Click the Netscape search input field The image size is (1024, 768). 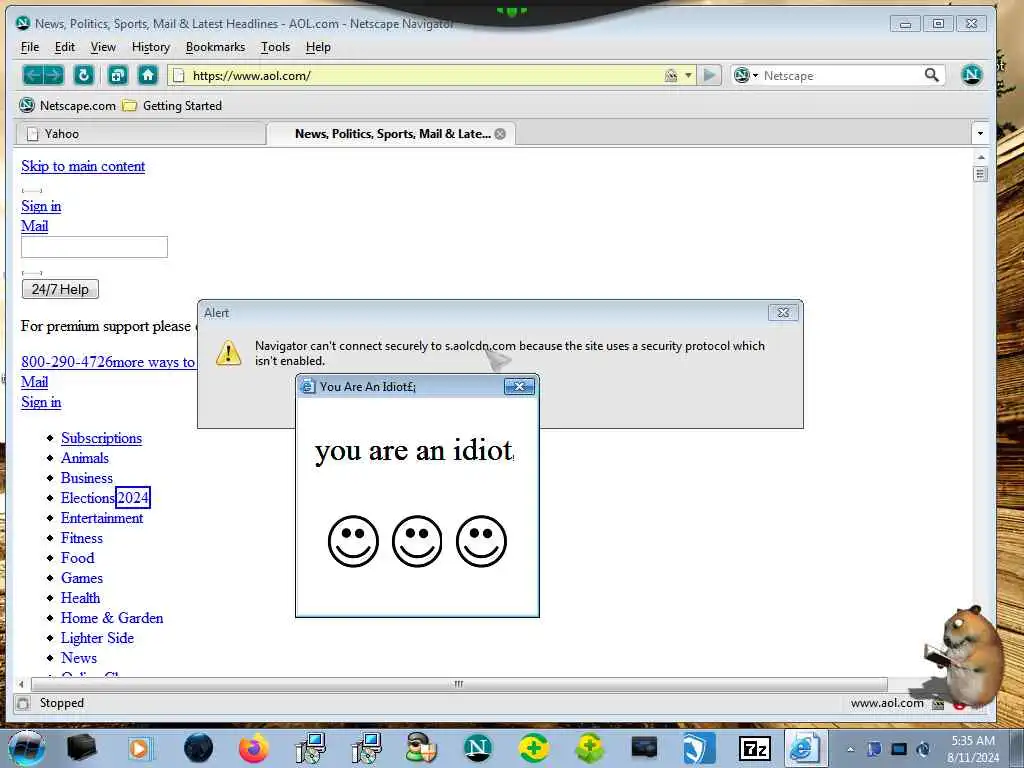click(x=841, y=76)
